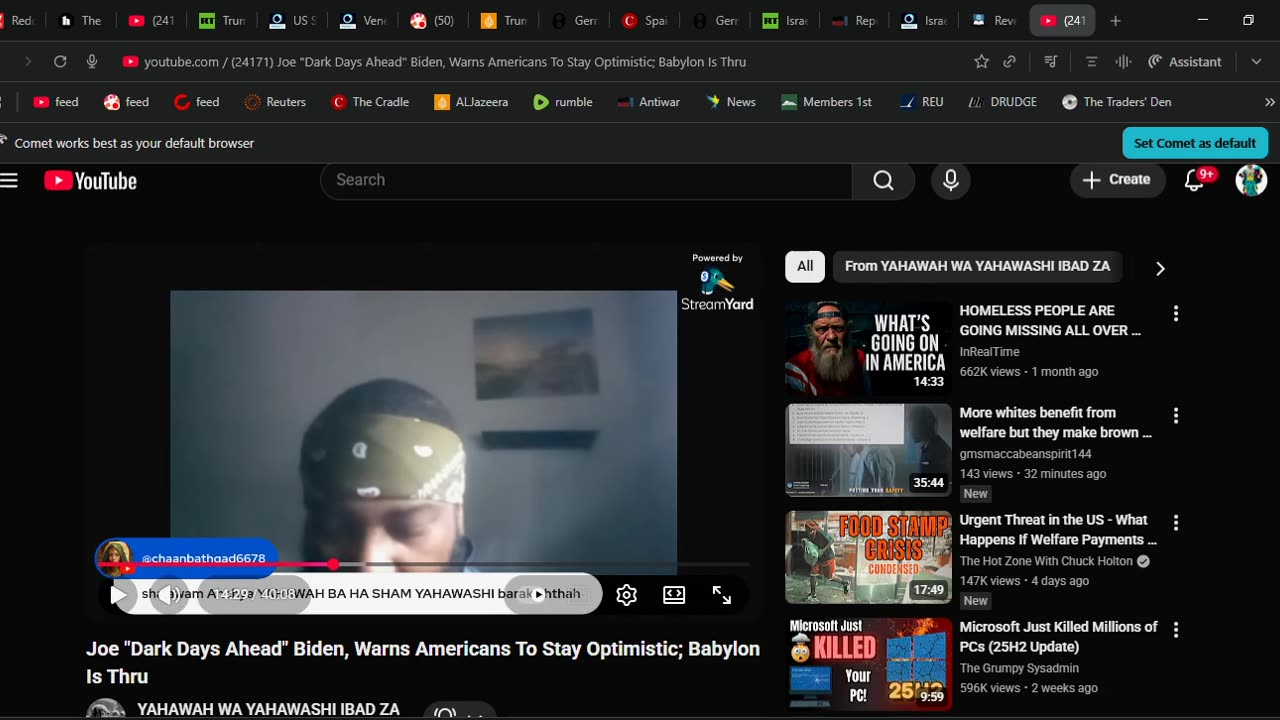Screen dimensions: 1280x720
Task: Open the account avatar menu
Action: (1251, 180)
